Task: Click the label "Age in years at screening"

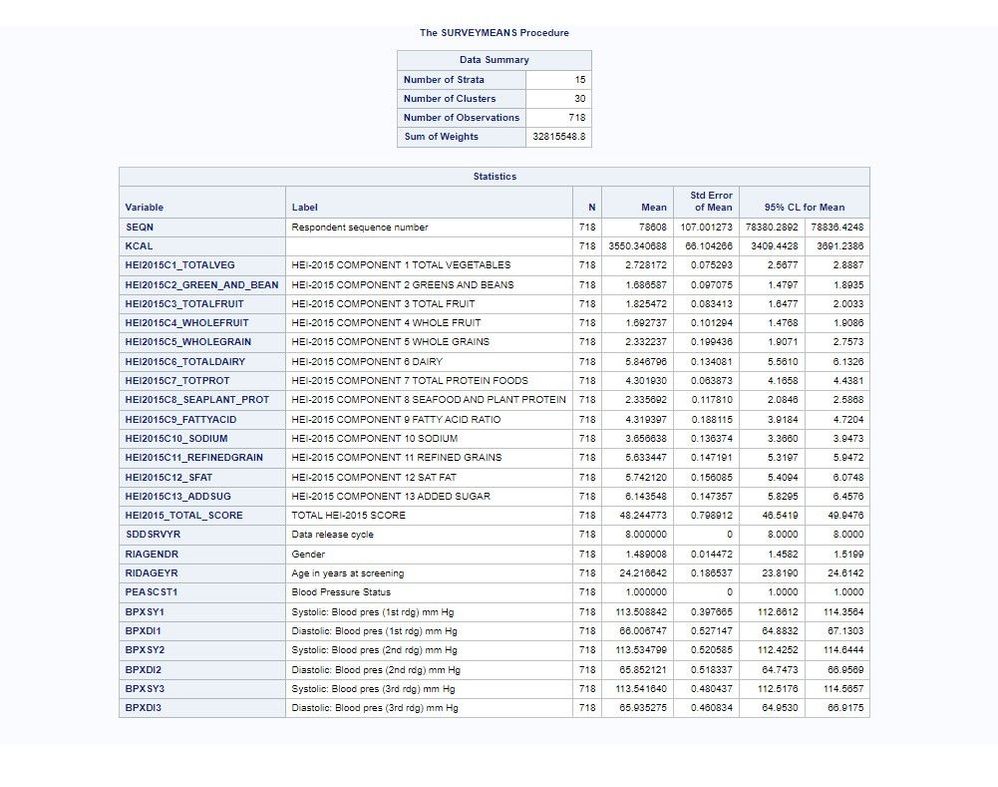Action: pos(348,574)
